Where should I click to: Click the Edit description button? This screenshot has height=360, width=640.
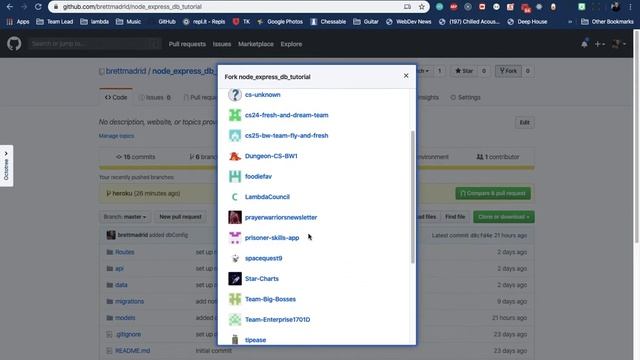tap(524, 122)
